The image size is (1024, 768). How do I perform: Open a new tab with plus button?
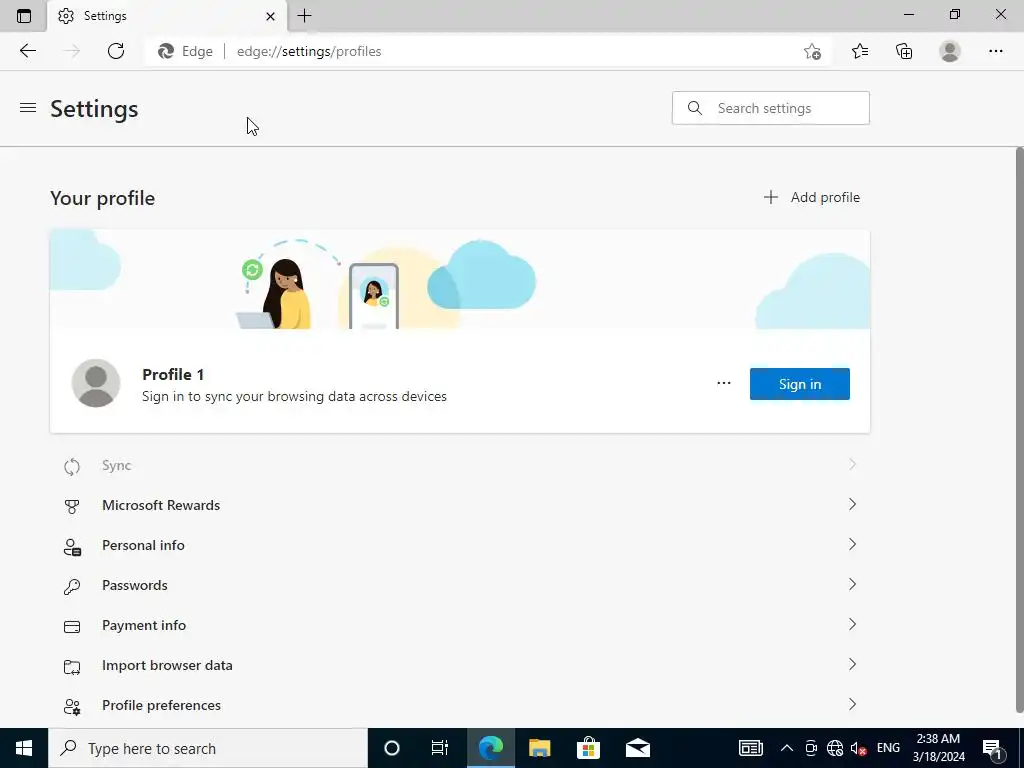[304, 16]
